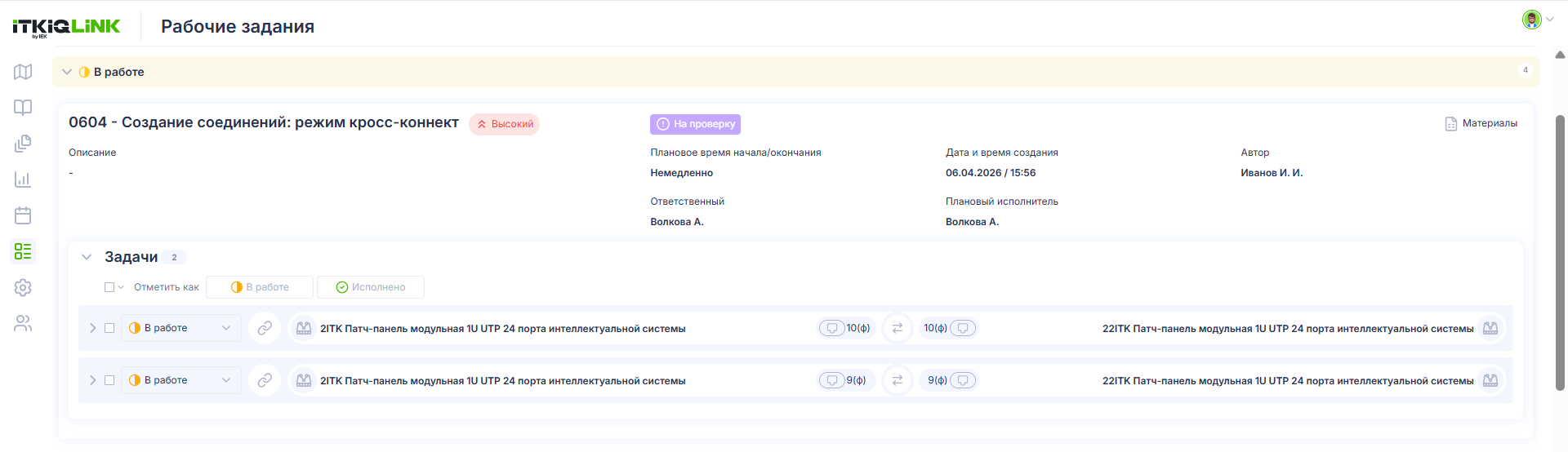
Task: Click the task title 0604 - Создание соединений
Action: (x=264, y=122)
